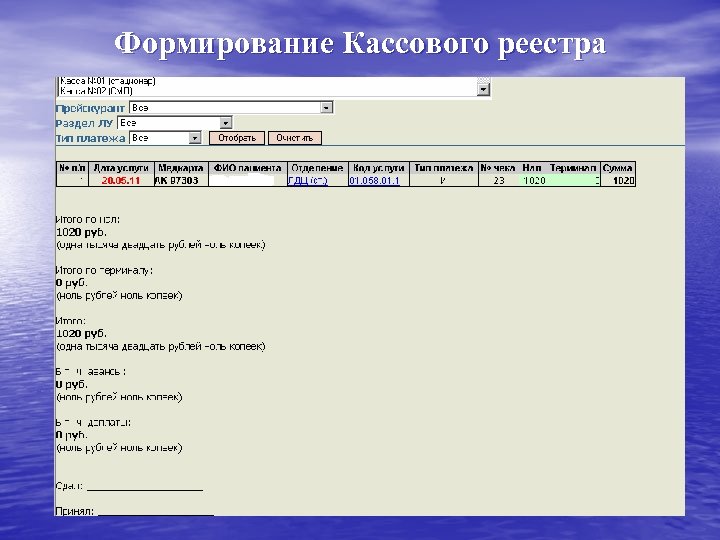Click the green cash cell 1020
Screen dimensions: 720x540
tap(534, 180)
